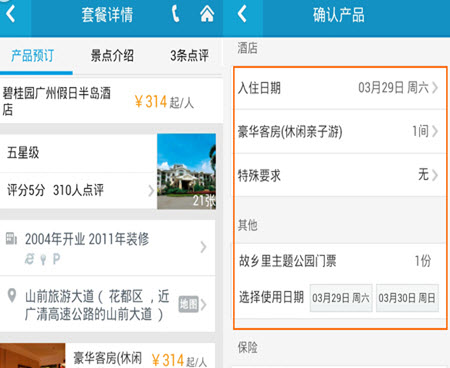Image resolution: width=450 pixels, height=368 pixels.
Task: Expand 2004年开业 hotel info row
Action: click(x=108, y=247)
